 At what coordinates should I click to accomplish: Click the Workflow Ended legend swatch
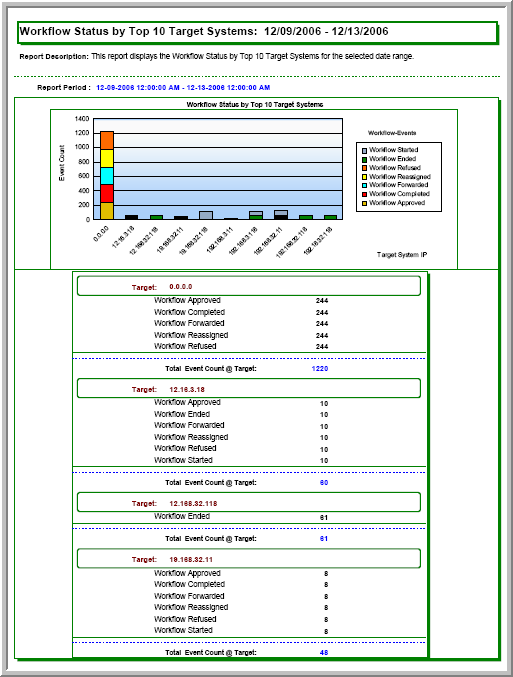364,159
